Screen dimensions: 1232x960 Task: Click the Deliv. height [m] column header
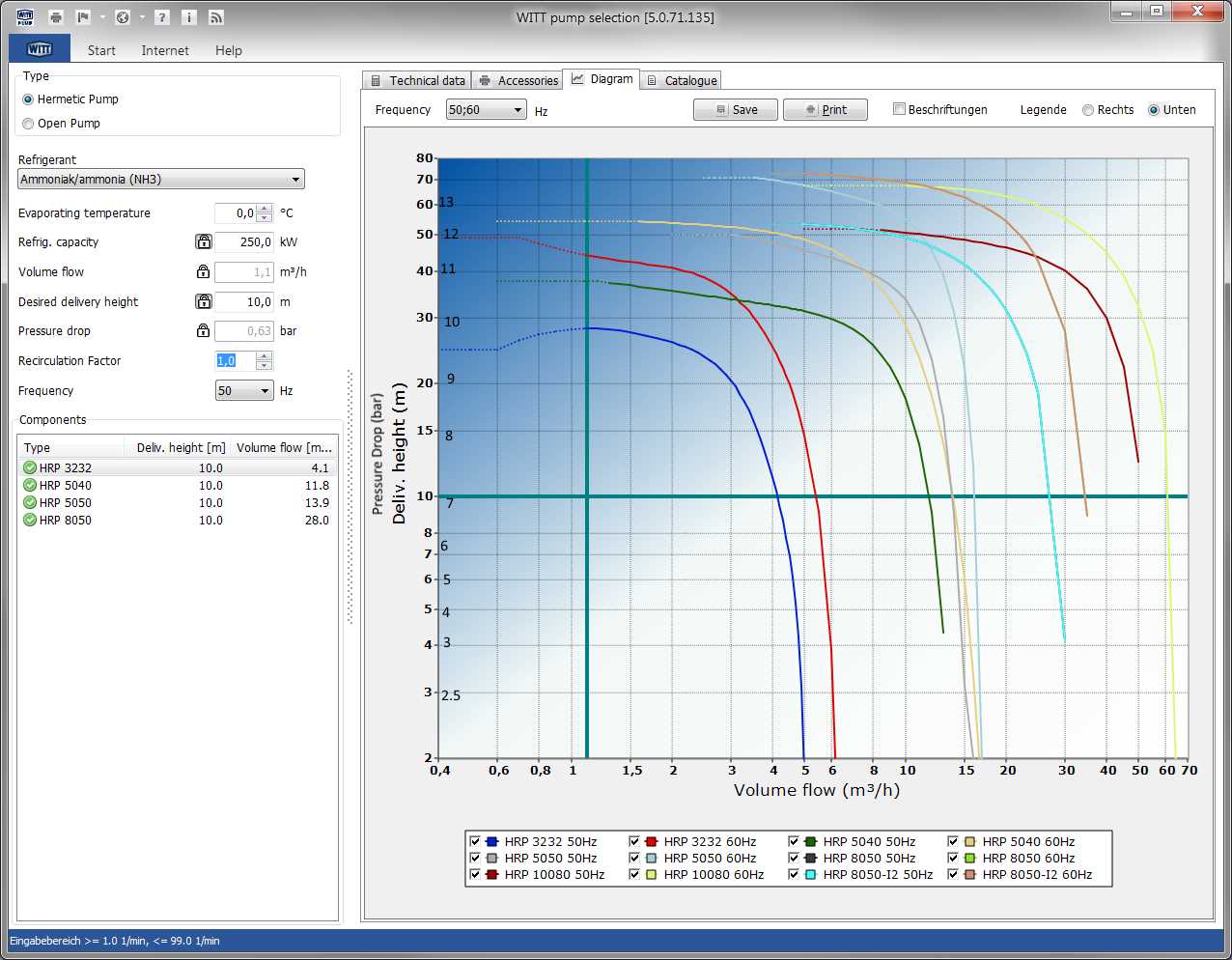click(x=178, y=447)
